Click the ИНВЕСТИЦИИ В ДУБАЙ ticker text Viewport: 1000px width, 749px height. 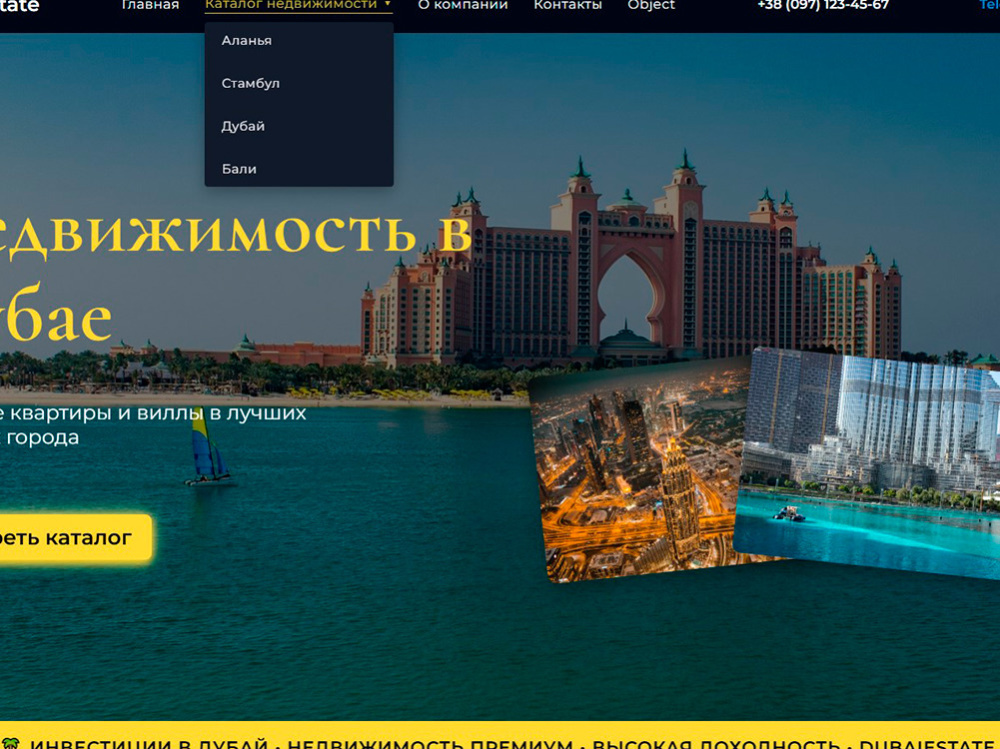coord(149,745)
